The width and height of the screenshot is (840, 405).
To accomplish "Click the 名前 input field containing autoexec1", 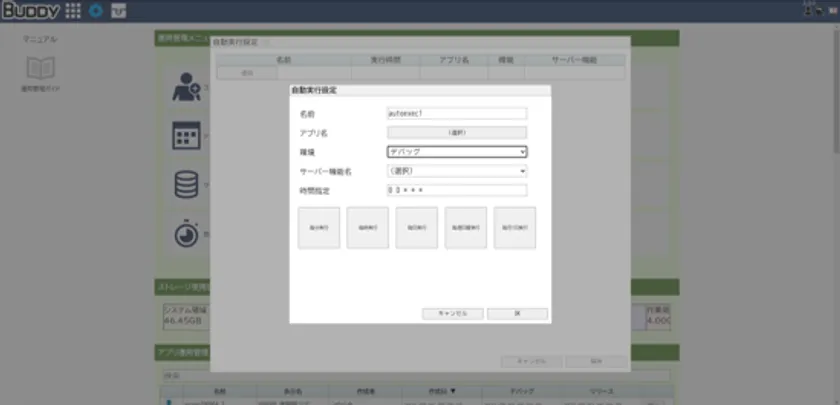I will tap(457, 114).
